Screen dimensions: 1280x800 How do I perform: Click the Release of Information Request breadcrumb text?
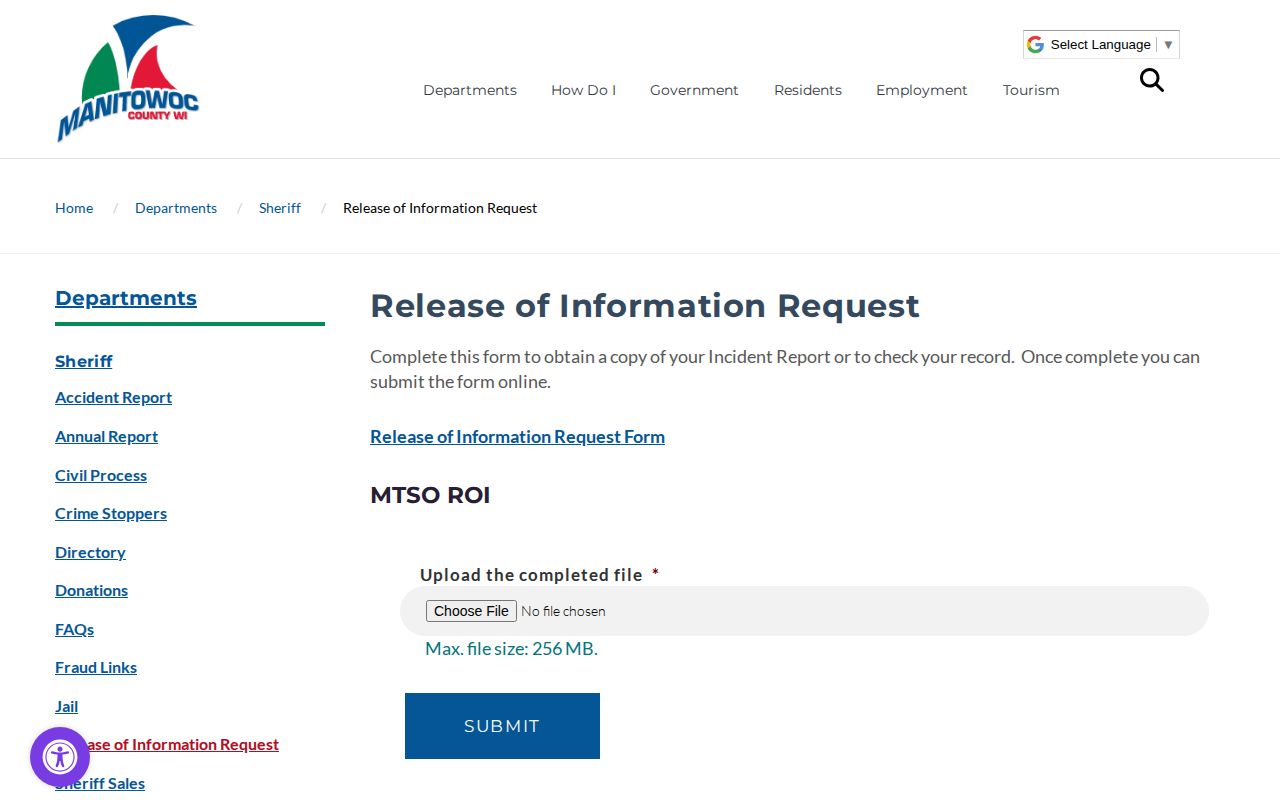click(x=440, y=208)
